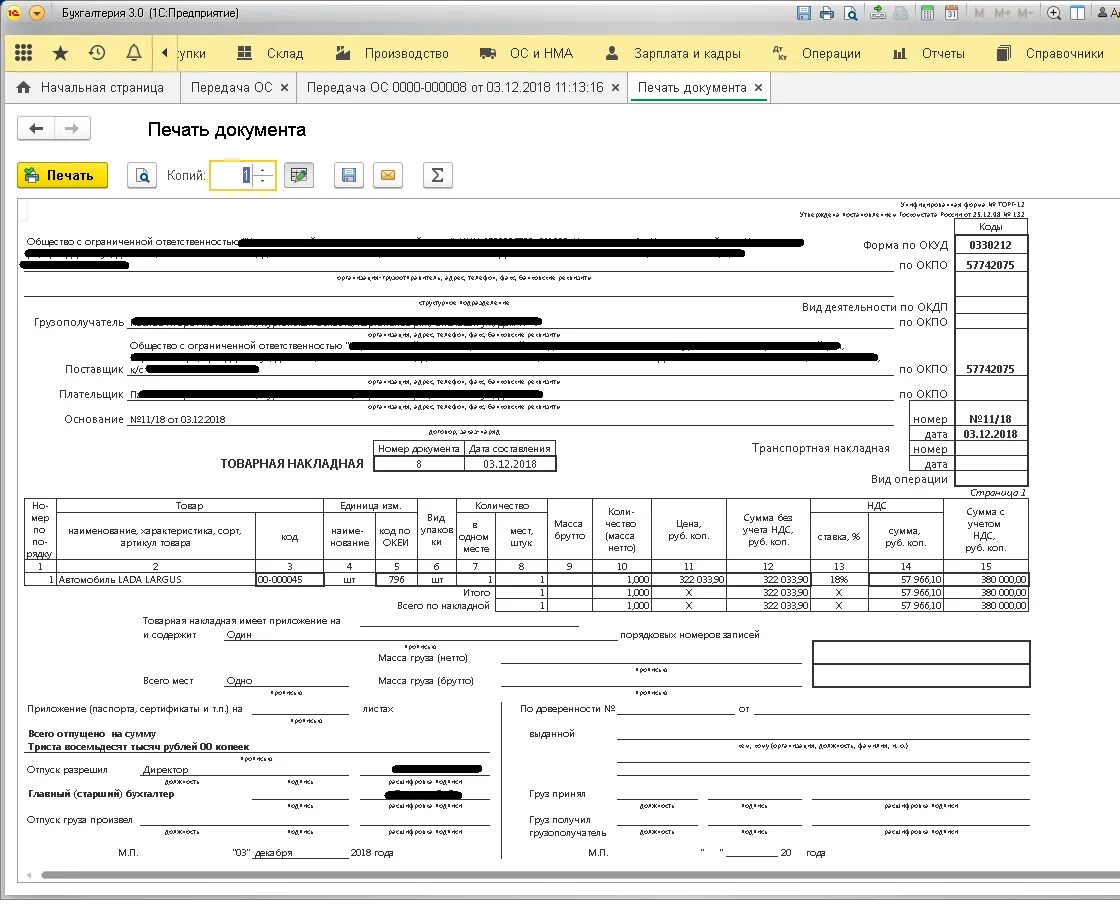Open the Операции section

(816, 53)
